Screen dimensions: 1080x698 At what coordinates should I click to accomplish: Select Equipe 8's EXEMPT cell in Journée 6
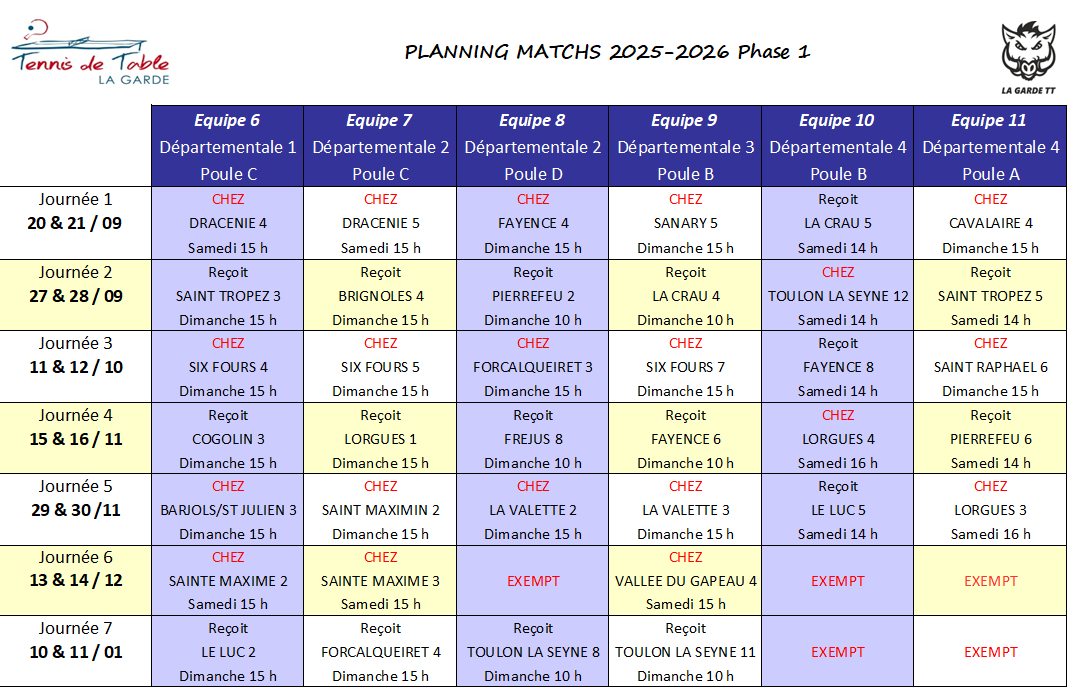pos(533,581)
